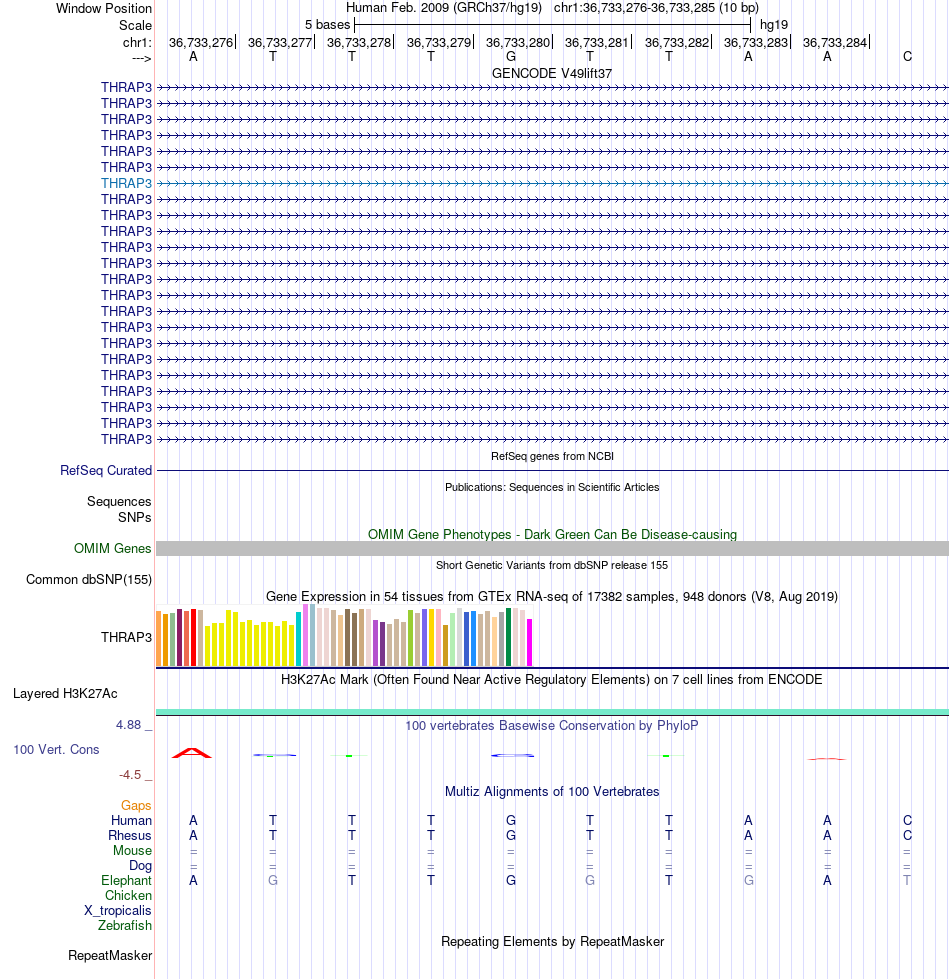
Task: Click the red A logo in PhyloP track
Action: point(192,753)
